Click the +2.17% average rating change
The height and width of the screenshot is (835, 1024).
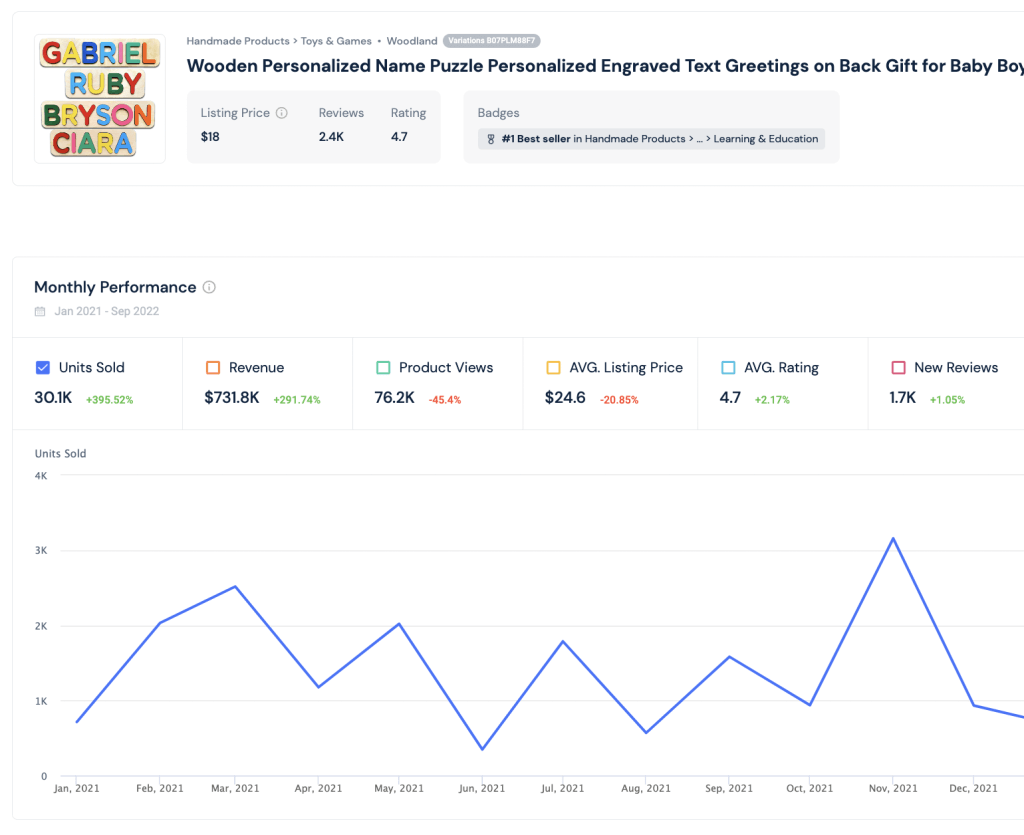772,400
